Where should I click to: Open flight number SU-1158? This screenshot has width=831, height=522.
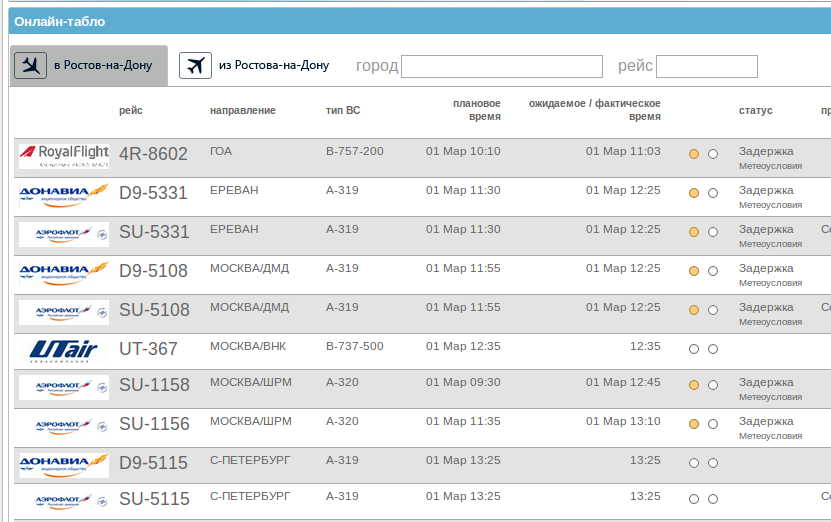coord(154,385)
